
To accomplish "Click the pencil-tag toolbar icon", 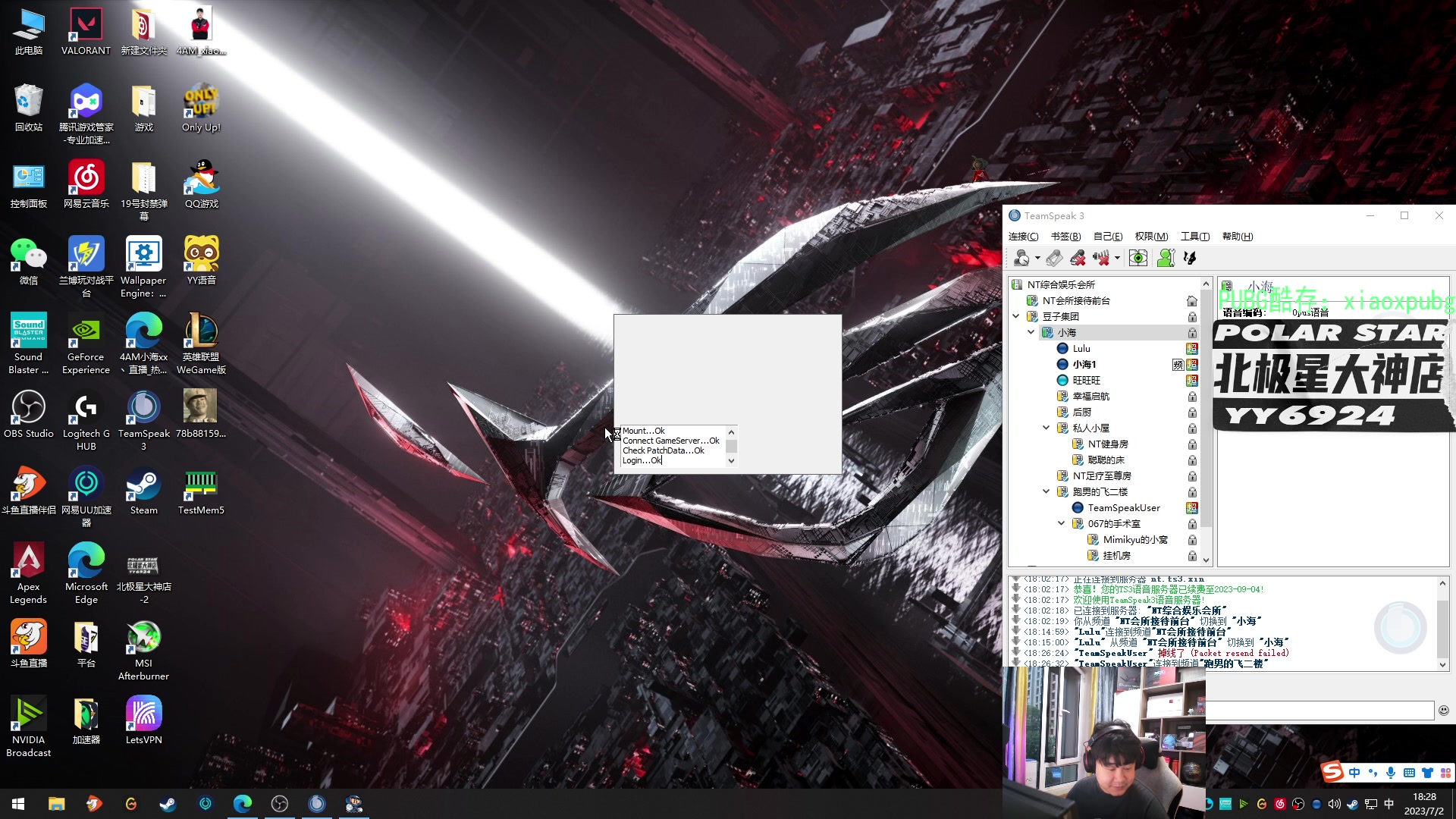I will point(1054,258).
